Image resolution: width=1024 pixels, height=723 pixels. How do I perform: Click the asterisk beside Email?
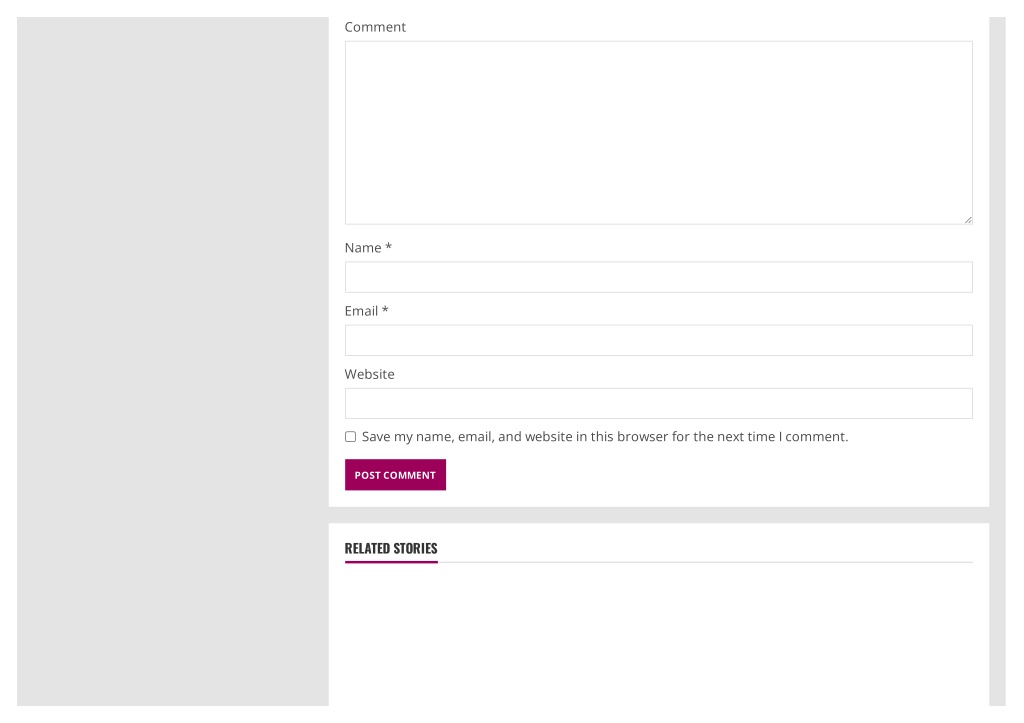pyautogui.click(x=385, y=310)
